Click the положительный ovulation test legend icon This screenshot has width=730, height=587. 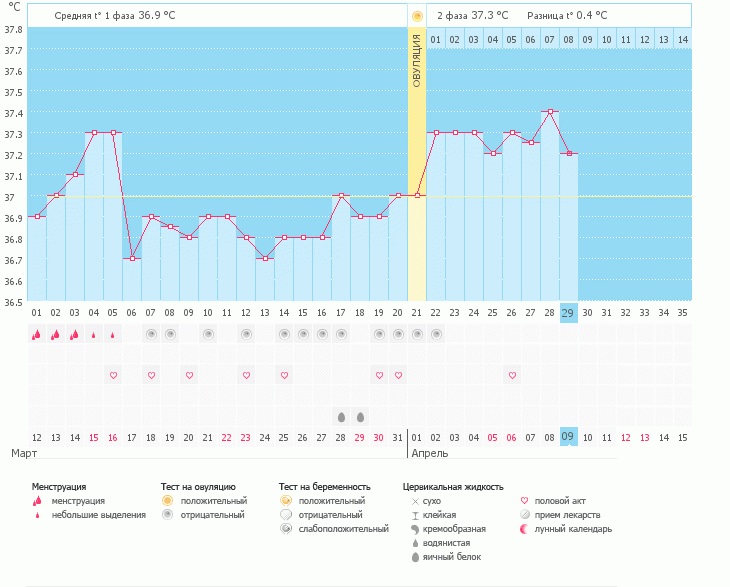click(168, 500)
